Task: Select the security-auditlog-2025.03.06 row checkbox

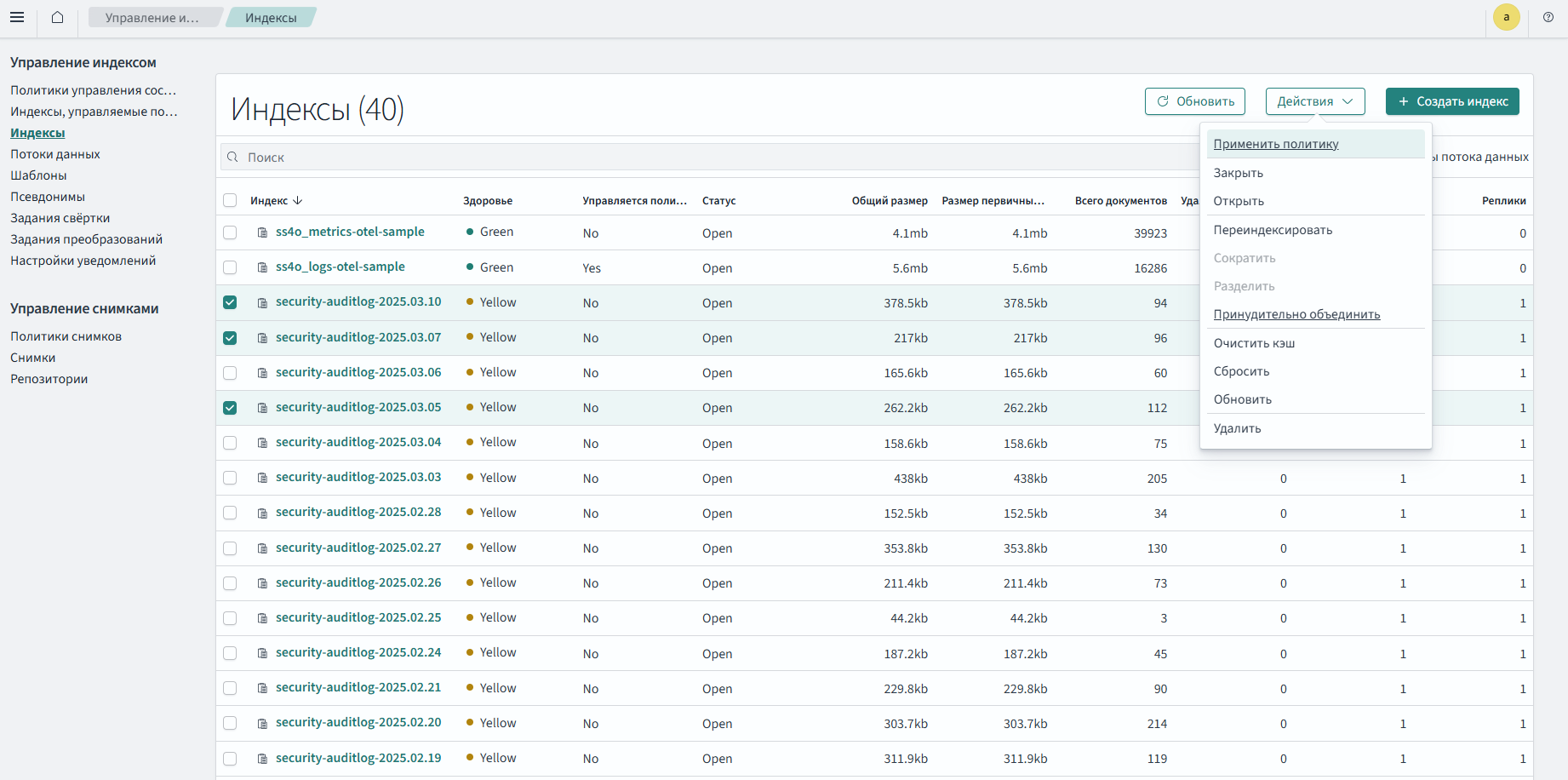Action: coord(230,373)
